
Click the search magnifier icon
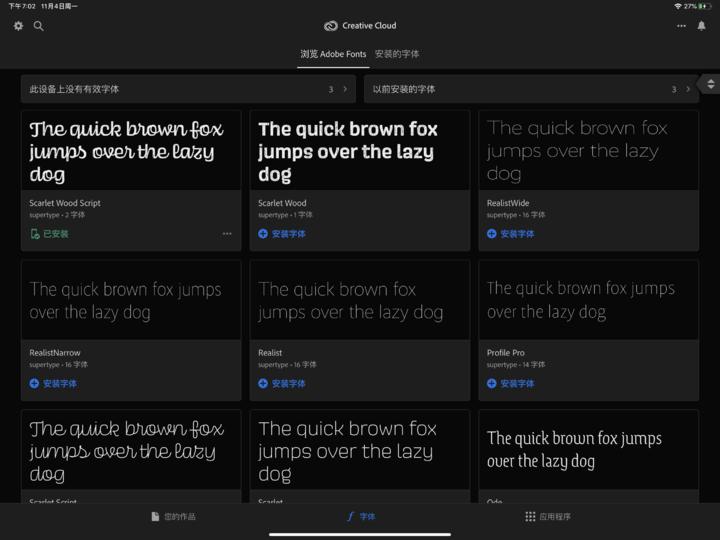pyautogui.click(x=39, y=26)
